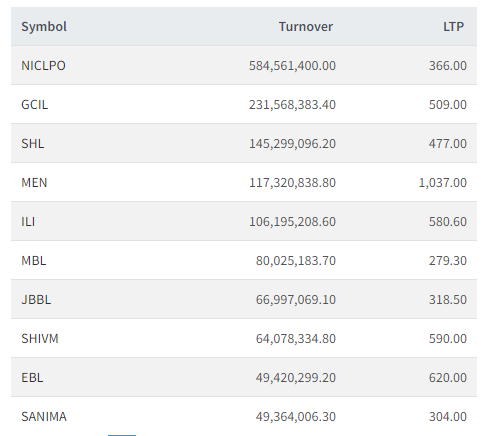This screenshot has height=436, width=482.
Task: Click the LTP column header
Action: (x=453, y=27)
